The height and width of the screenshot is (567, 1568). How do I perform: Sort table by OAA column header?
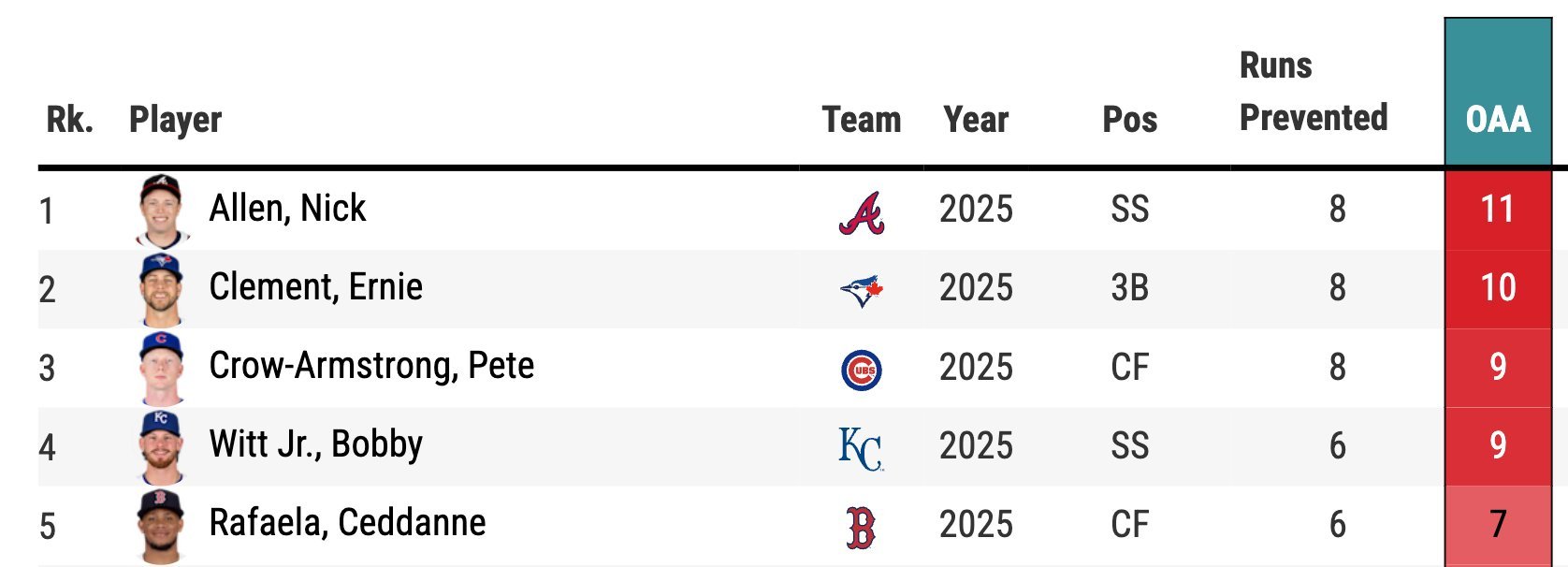coord(1498,119)
